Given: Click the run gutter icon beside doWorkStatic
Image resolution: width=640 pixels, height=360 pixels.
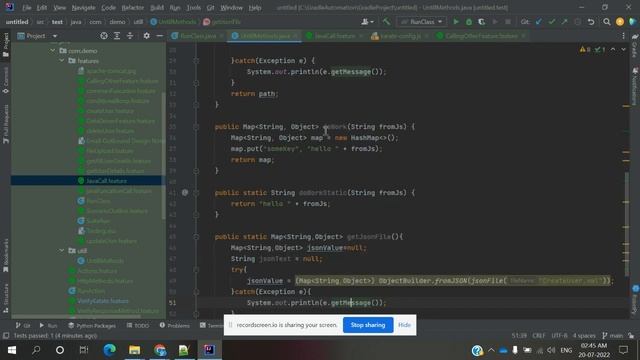Looking at the screenshot, I should 185,192.
